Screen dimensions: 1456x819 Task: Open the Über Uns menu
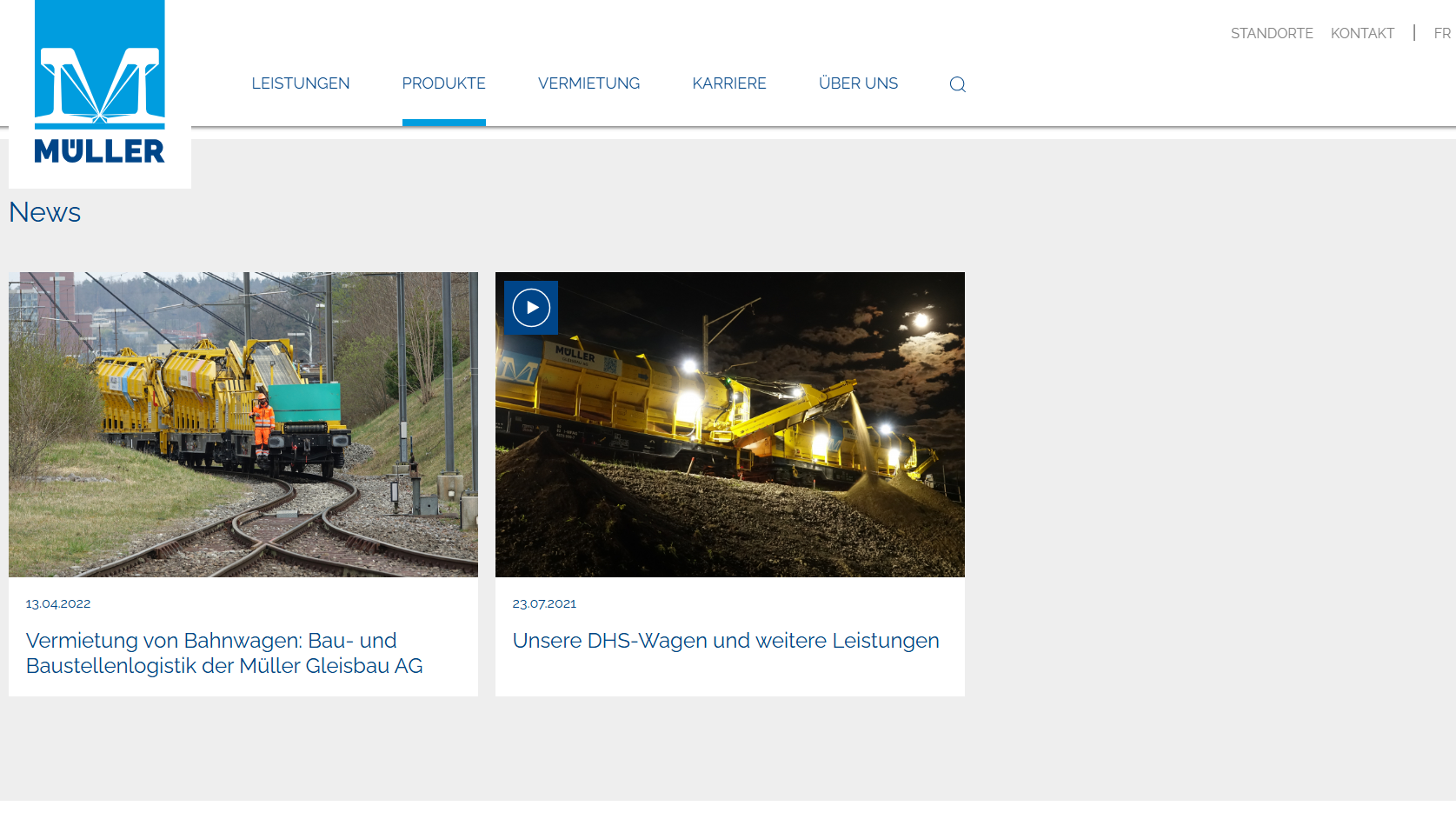click(x=858, y=83)
